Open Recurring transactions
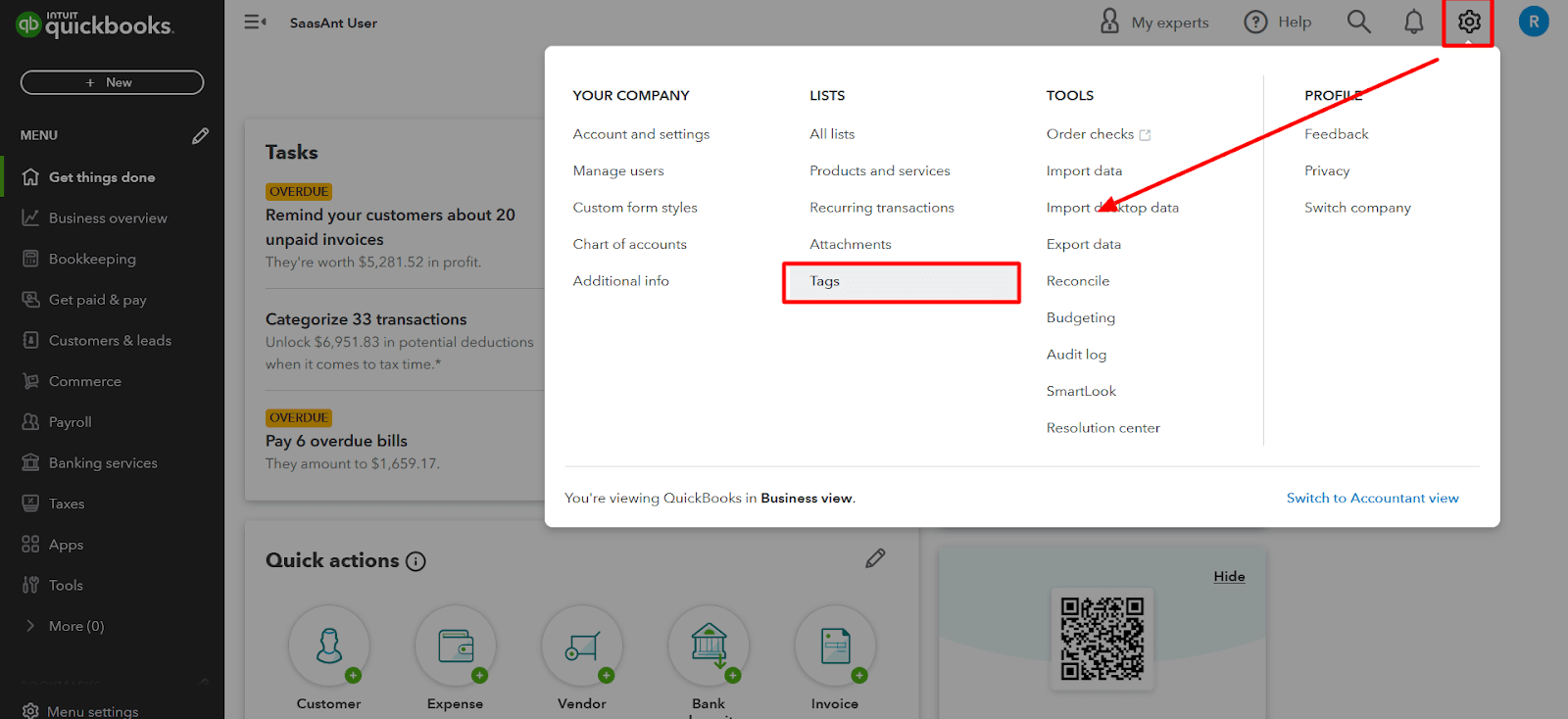Viewport: 1568px width, 719px height. 882,208
